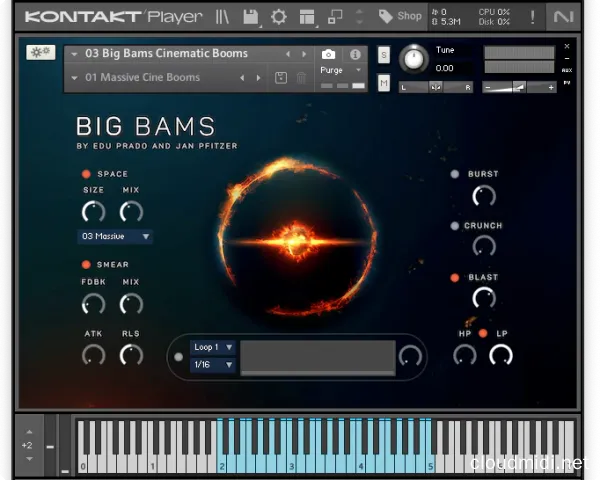Delete snapshot trash icon
This screenshot has height=480, width=600.
(x=301, y=78)
